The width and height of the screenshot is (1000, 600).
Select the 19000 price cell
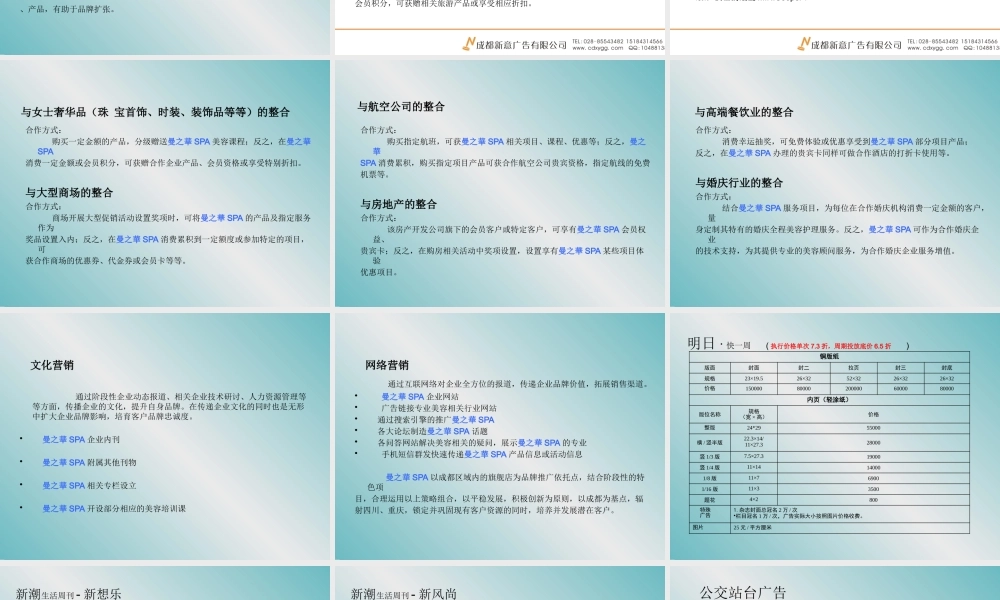pyautogui.click(x=874, y=457)
